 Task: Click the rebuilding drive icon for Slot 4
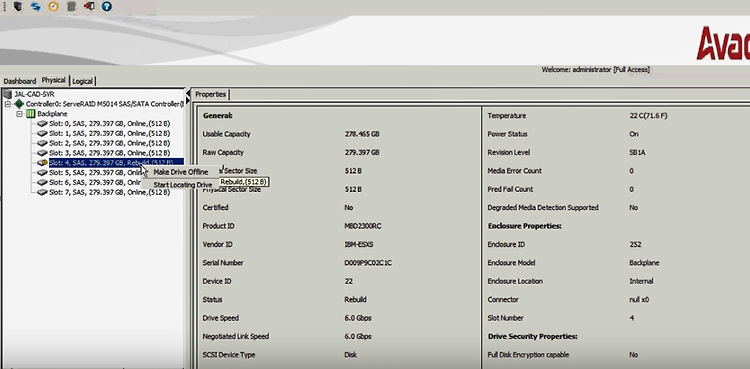click(x=42, y=163)
